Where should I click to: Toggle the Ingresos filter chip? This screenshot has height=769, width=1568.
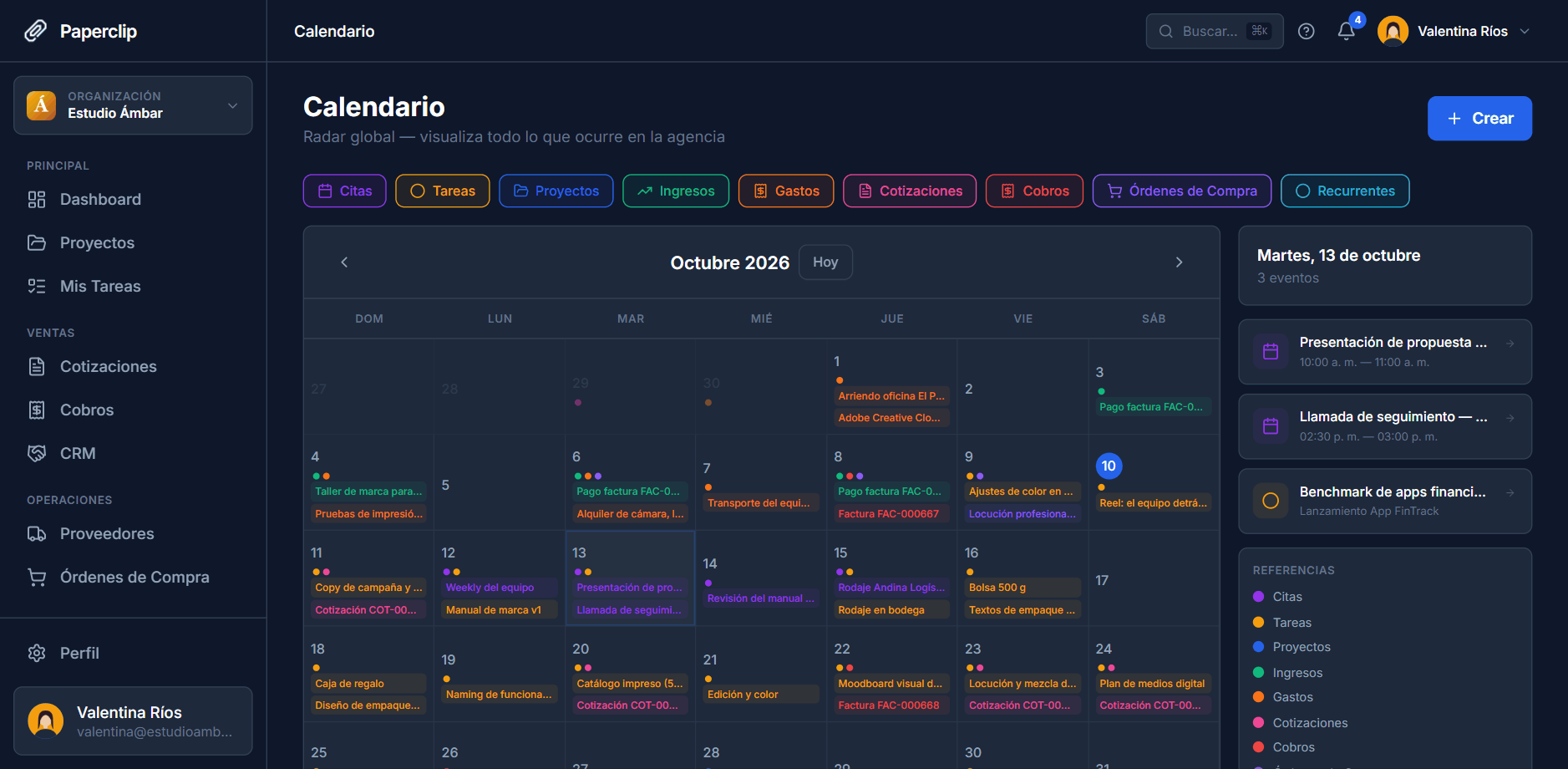point(676,191)
